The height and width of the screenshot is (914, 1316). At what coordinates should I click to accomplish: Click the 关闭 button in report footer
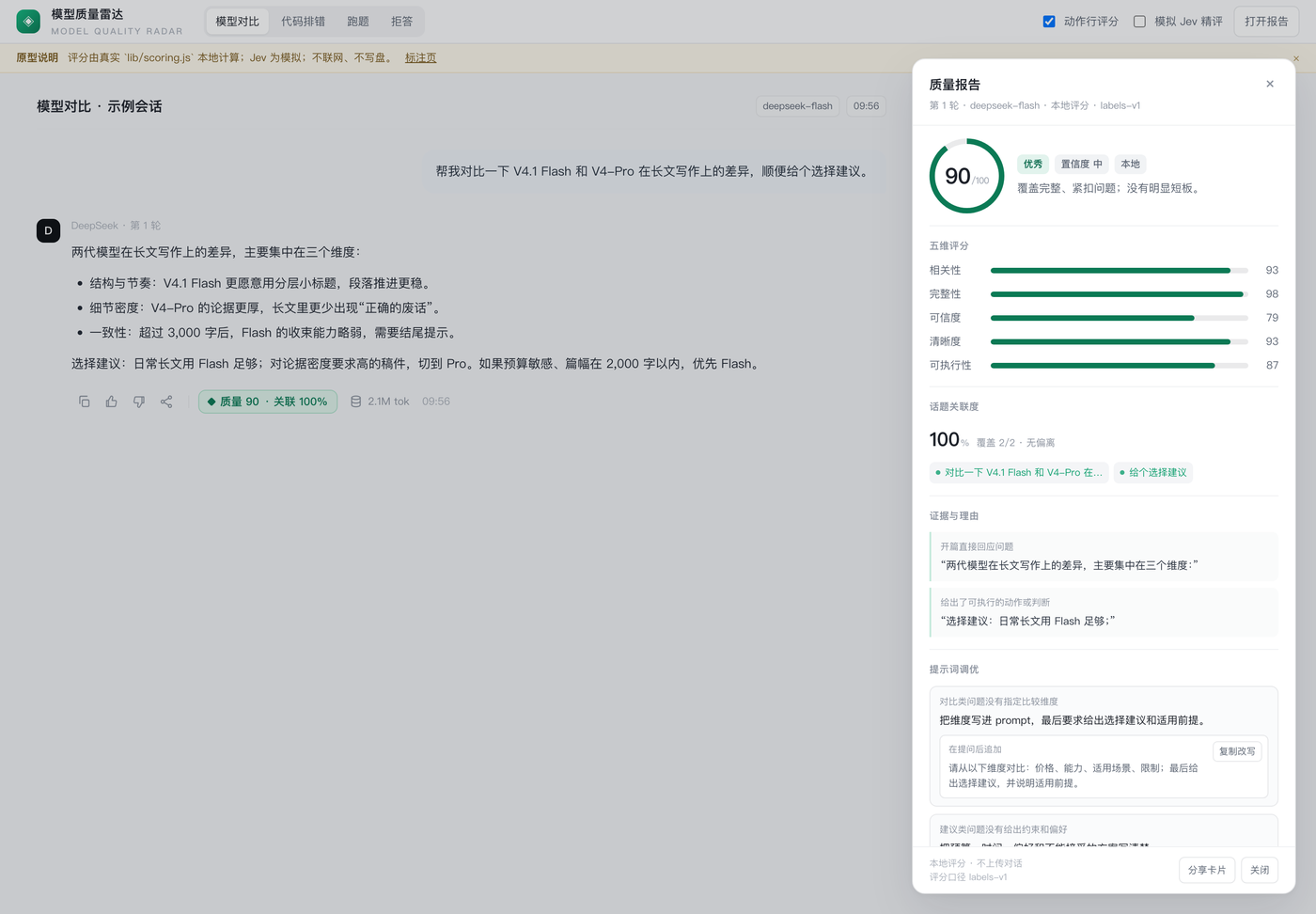[x=1260, y=870]
